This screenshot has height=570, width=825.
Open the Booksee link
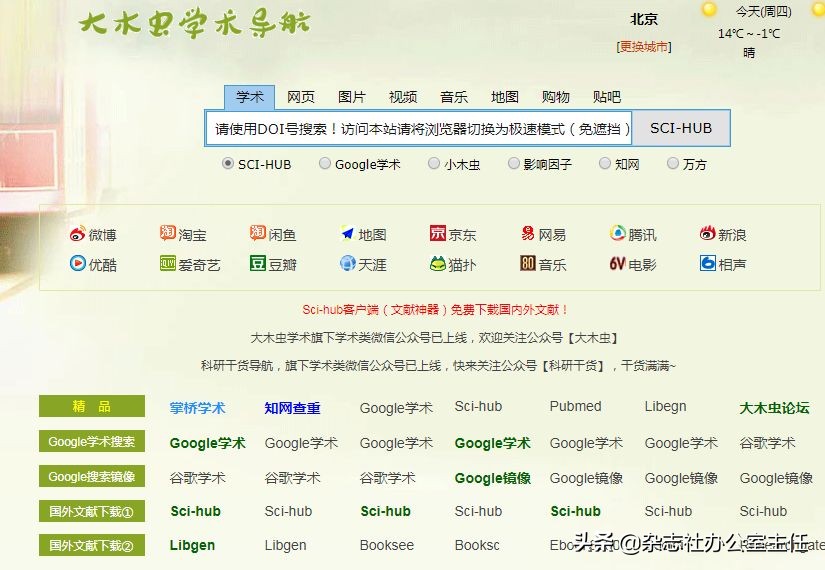point(387,545)
